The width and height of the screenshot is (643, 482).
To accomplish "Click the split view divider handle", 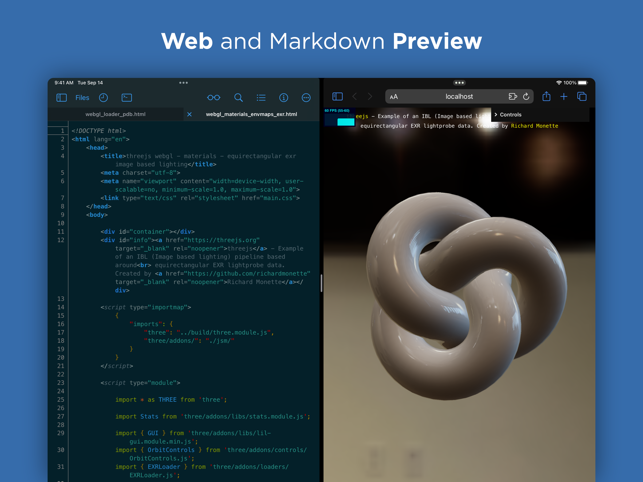I will click(321, 283).
